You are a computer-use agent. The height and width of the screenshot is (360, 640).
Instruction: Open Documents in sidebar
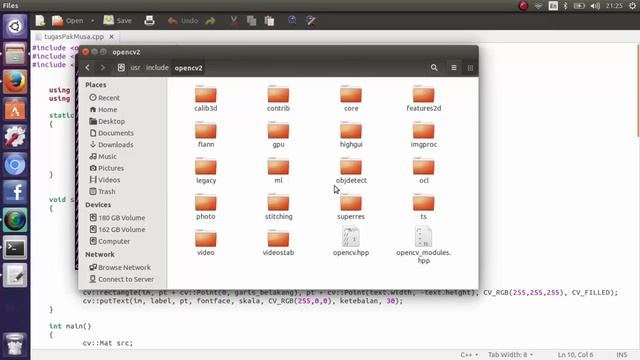coord(111,133)
